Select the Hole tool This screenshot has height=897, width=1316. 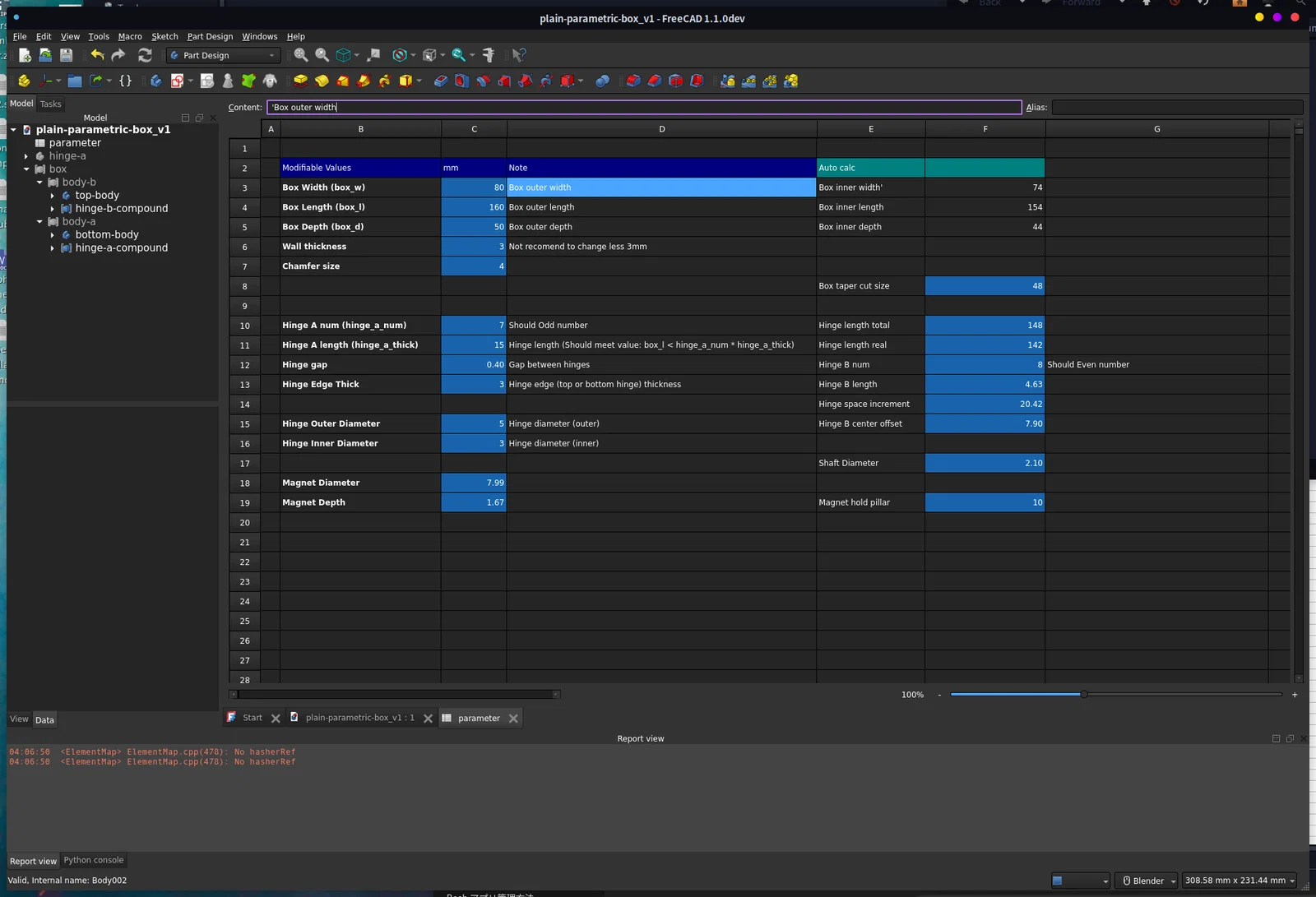pyautogui.click(x=462, y=81)
